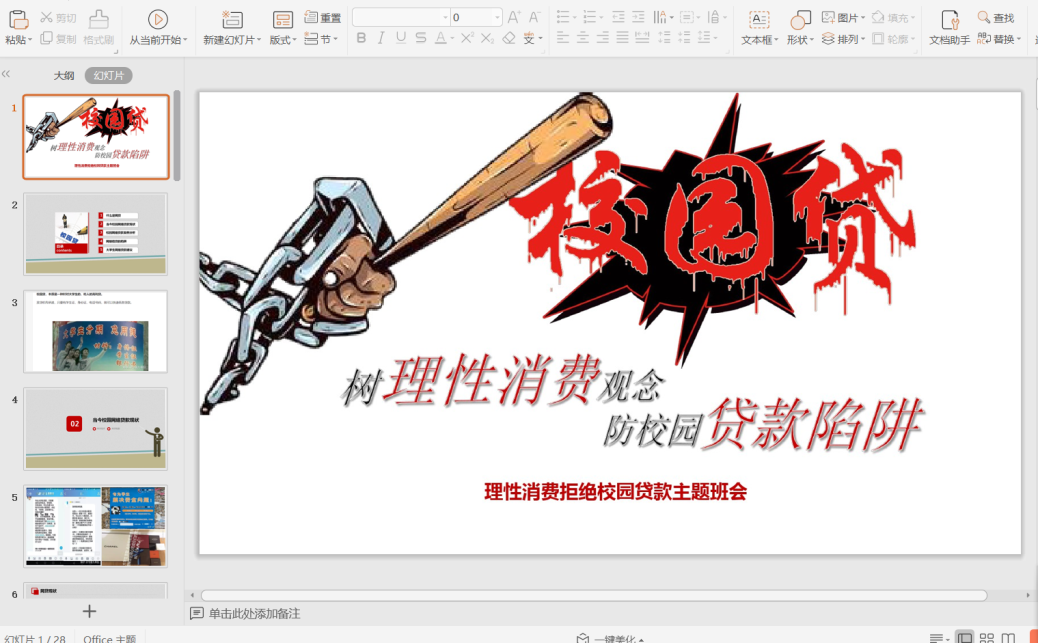Open the font size dropdown
The height and width of the screenshot is (643, 1038).
[x=497, y=17]
